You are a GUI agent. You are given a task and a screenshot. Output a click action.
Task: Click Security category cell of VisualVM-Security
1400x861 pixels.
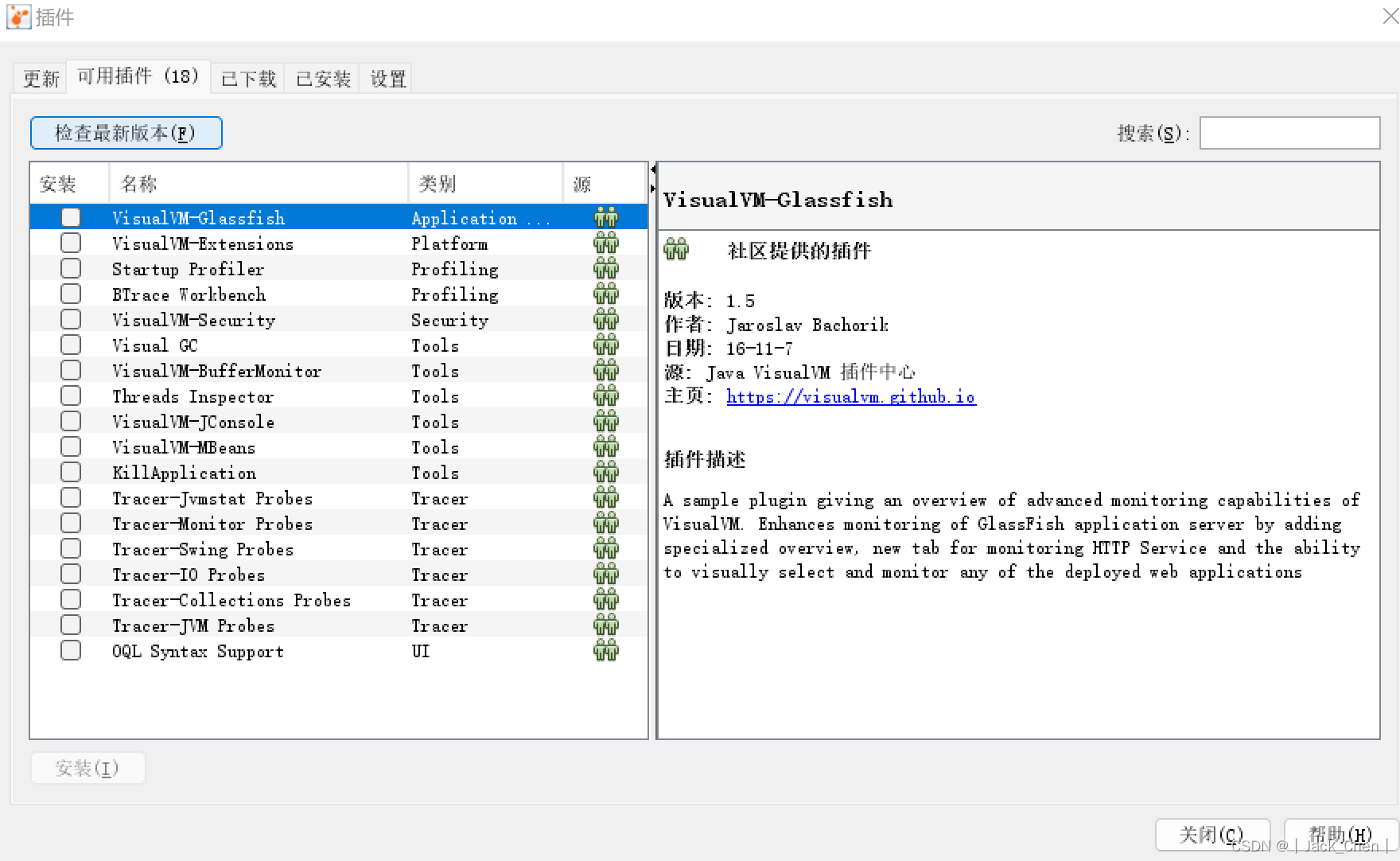point(450,320)
